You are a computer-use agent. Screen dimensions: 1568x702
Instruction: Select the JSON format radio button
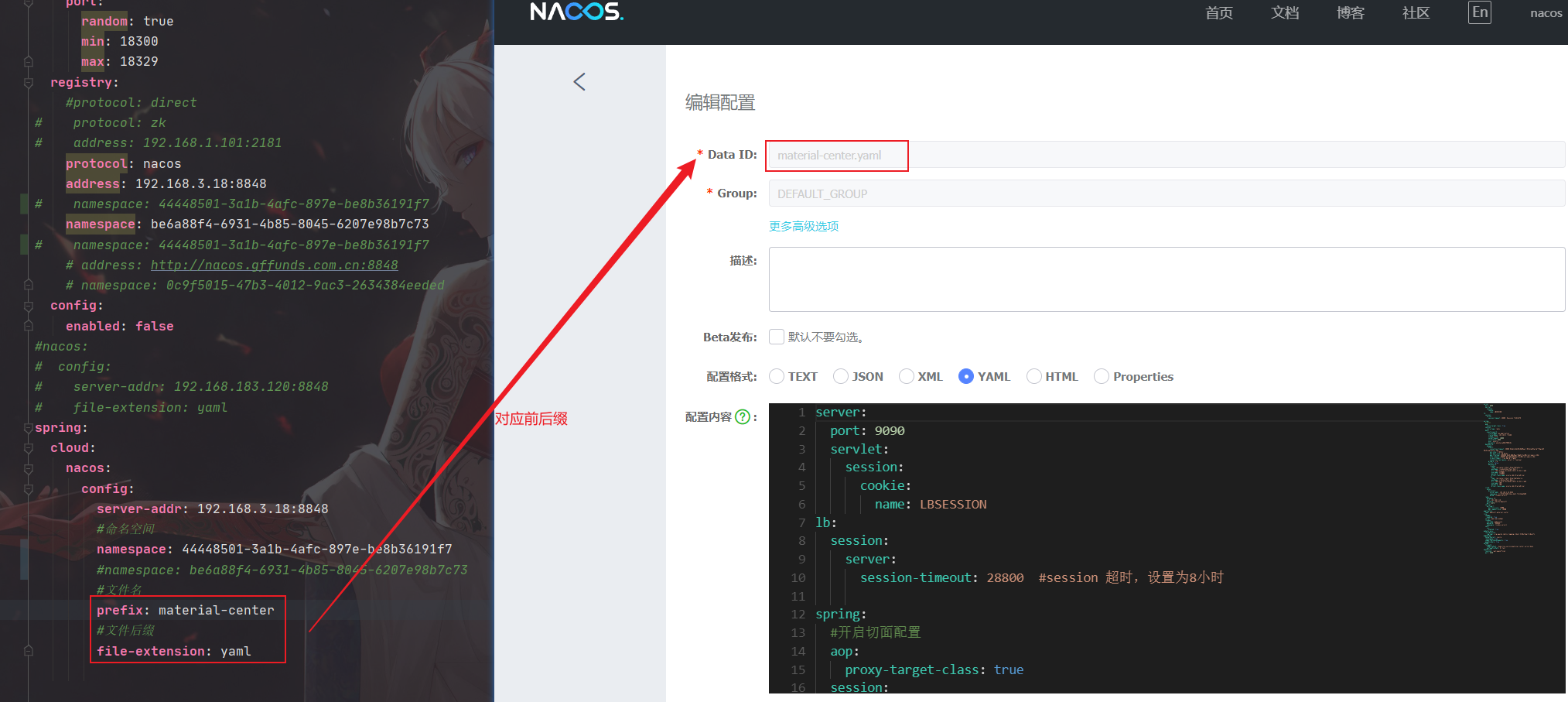841,376
